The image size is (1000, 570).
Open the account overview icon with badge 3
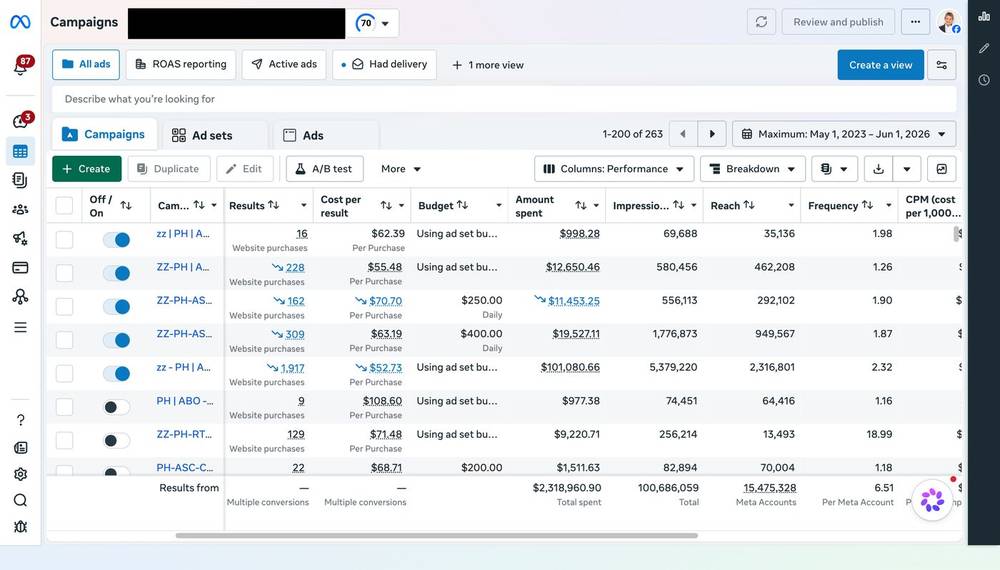21,121
